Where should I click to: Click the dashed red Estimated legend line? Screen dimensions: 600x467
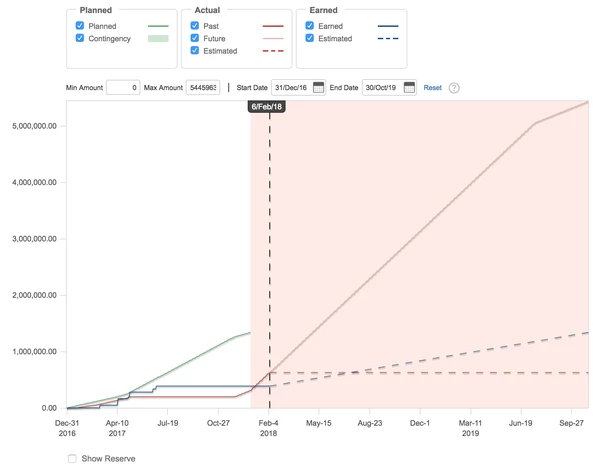point(273,51)
